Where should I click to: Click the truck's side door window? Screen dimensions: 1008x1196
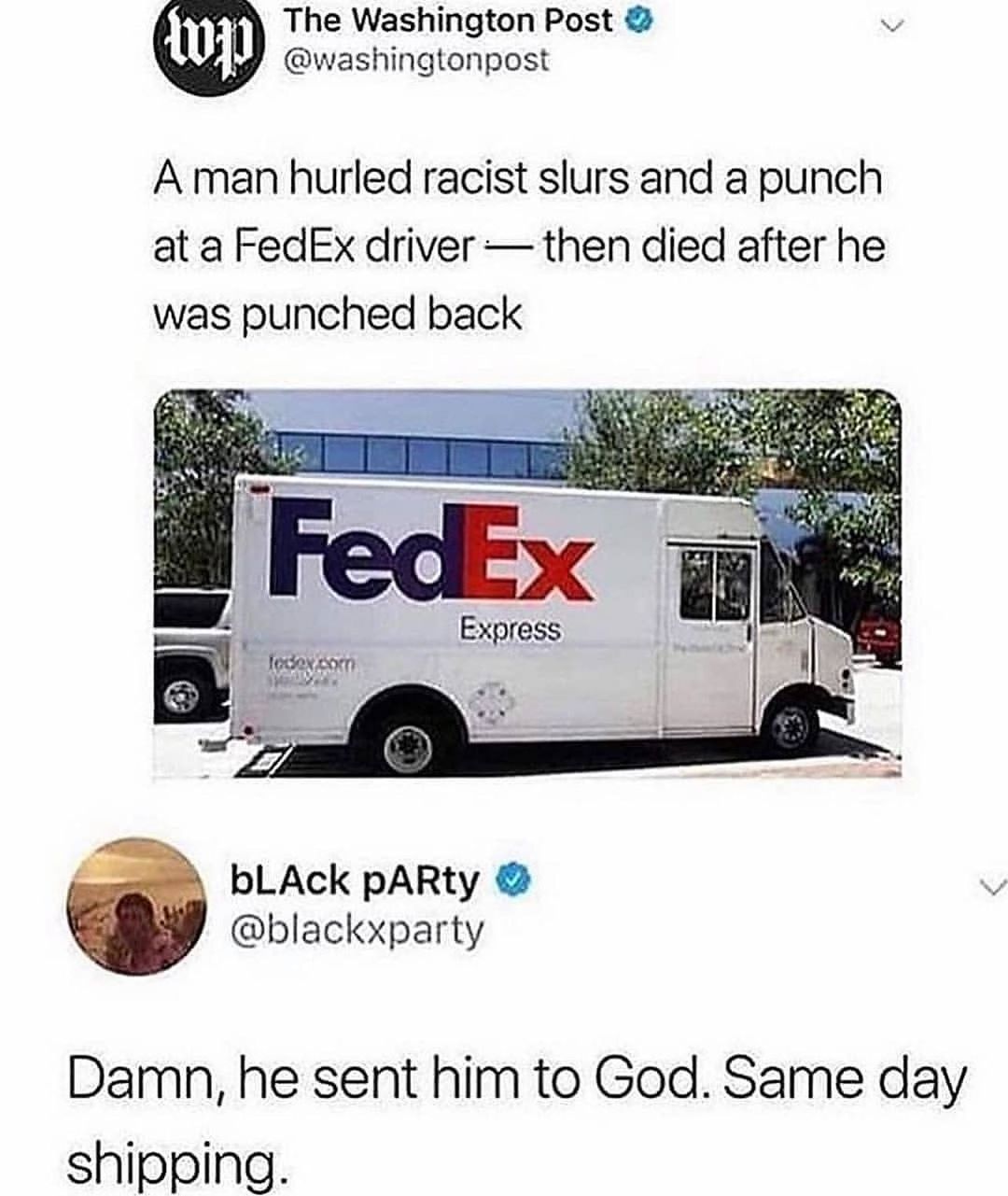coord(716,584)
